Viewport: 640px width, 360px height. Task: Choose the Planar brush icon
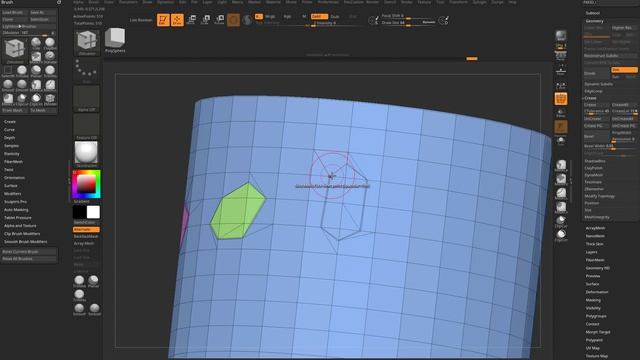pos(36,71)
